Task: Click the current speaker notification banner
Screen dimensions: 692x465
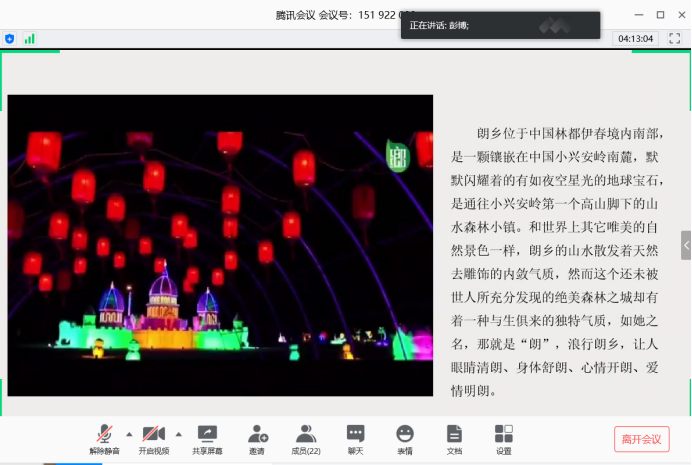Action: pyautogui.click(x=500, y=25)
